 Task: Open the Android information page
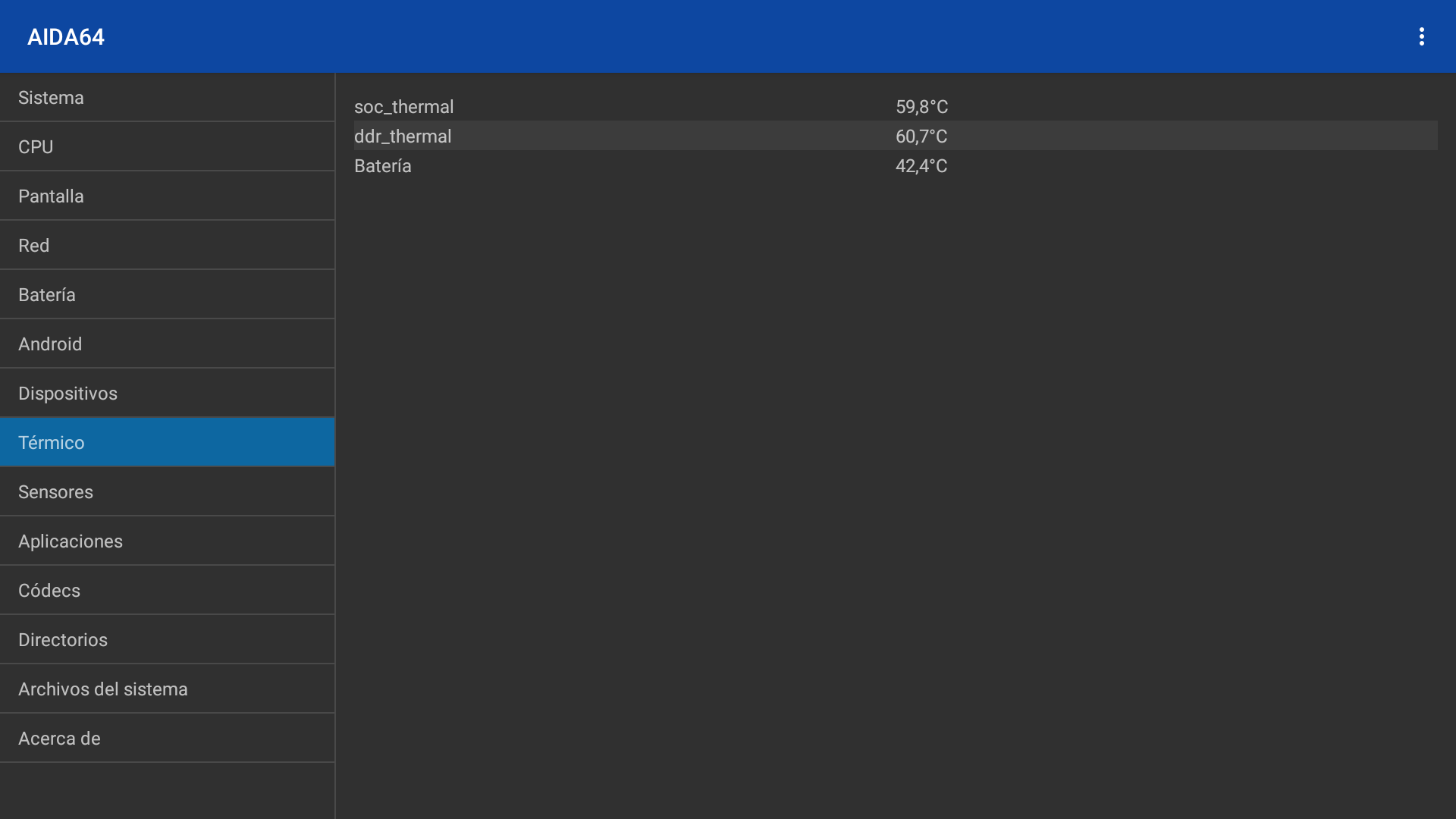click(167, 344)
